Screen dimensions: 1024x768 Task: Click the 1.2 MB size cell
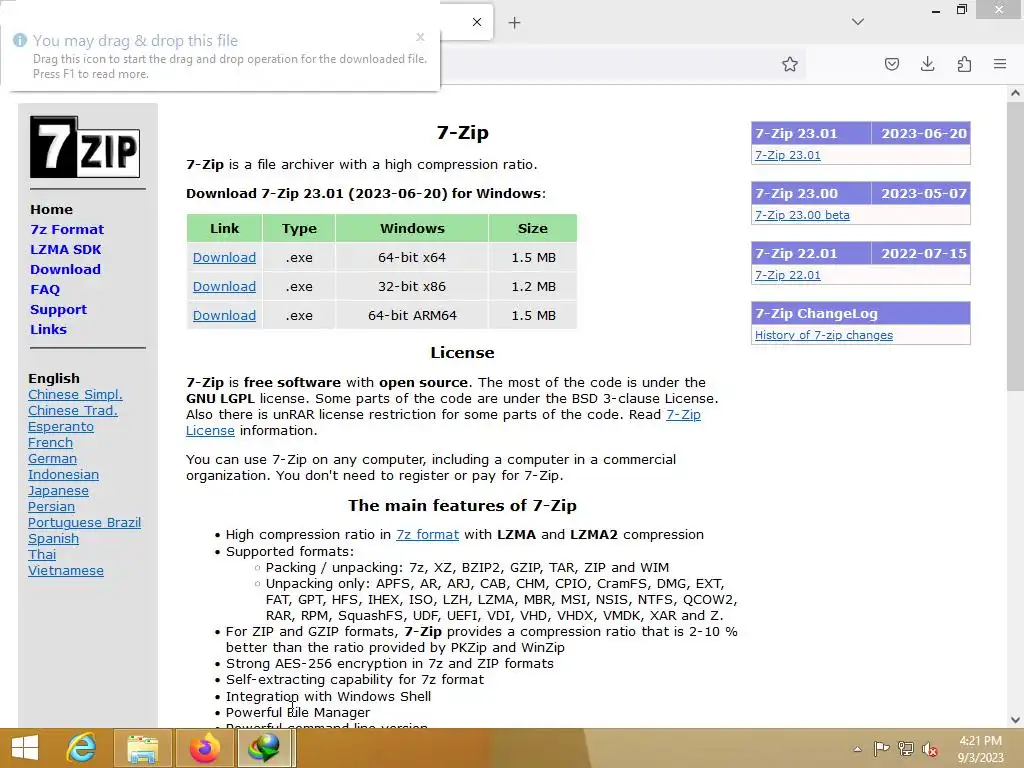(x=533, y=286)
